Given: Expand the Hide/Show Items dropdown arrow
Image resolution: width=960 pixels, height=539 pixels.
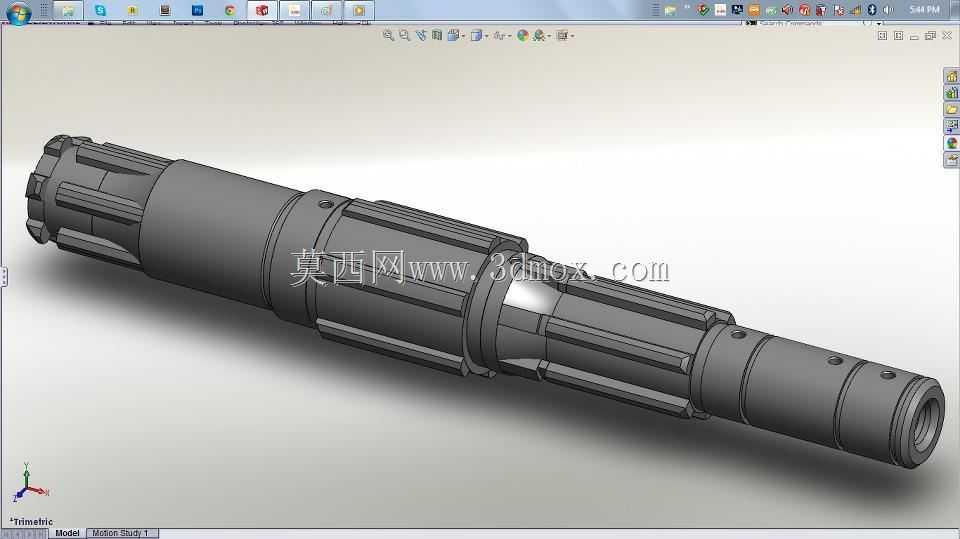Looking at the screenshot, I should tap(509, 36).
